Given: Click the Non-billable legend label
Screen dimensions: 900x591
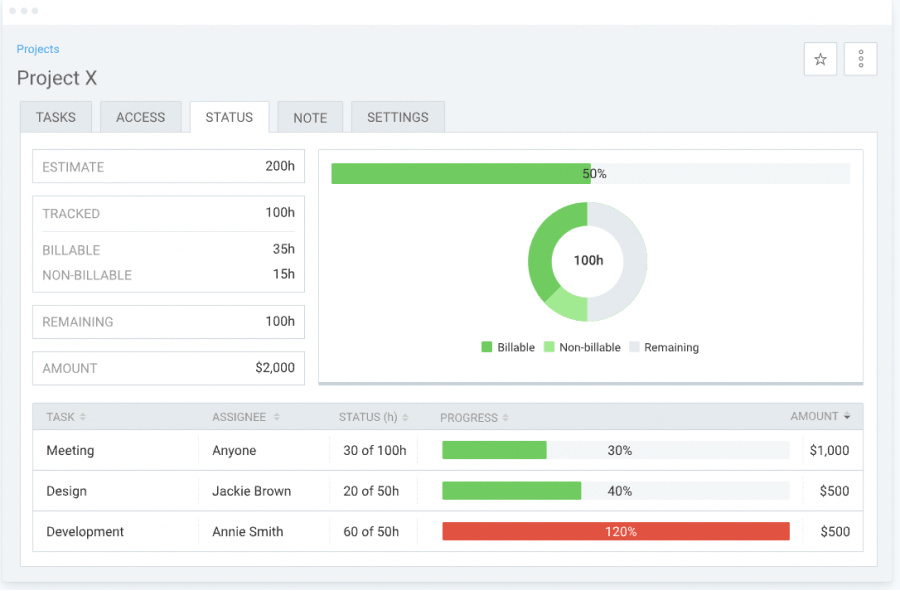Looking at the screenshot, I should pyautogui.click(x=590, y=347).
